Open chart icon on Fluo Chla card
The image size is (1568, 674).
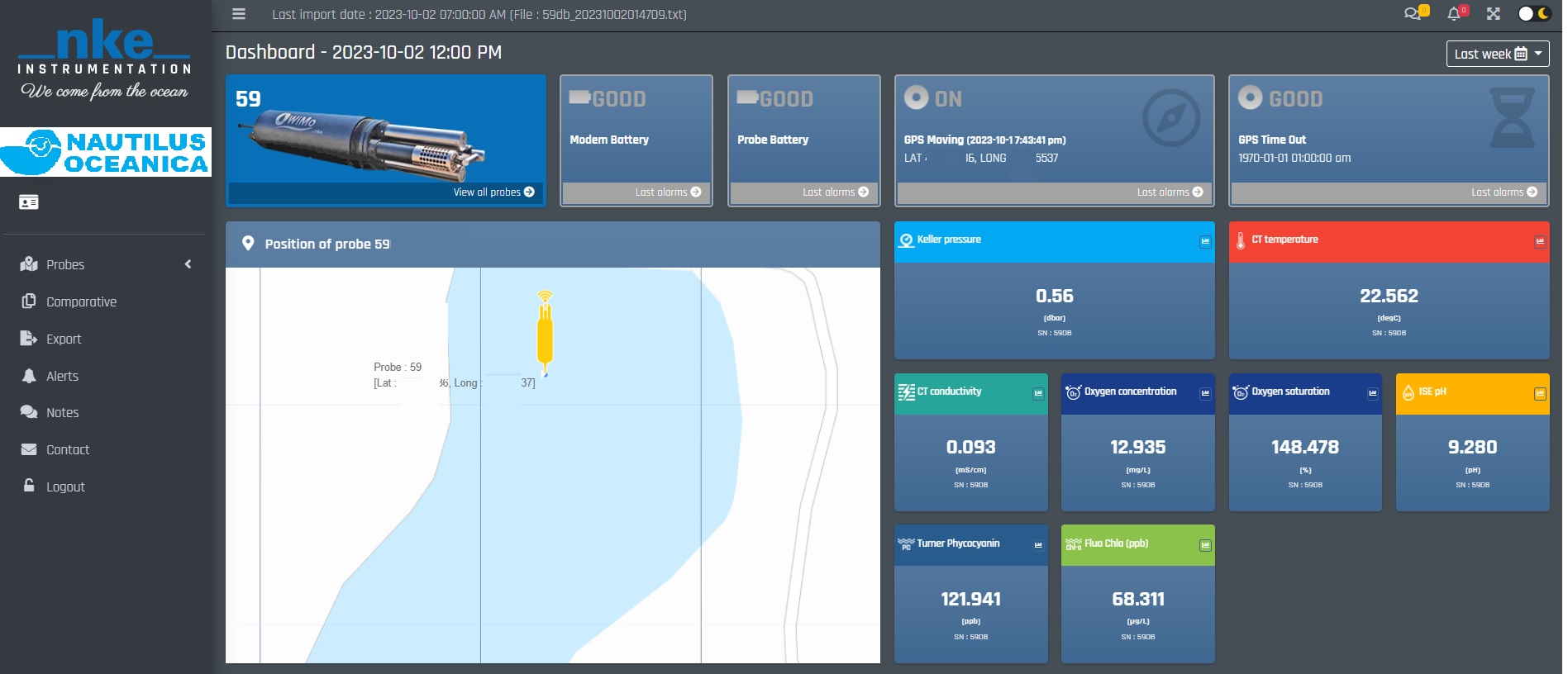click(x=1205, y=546)
